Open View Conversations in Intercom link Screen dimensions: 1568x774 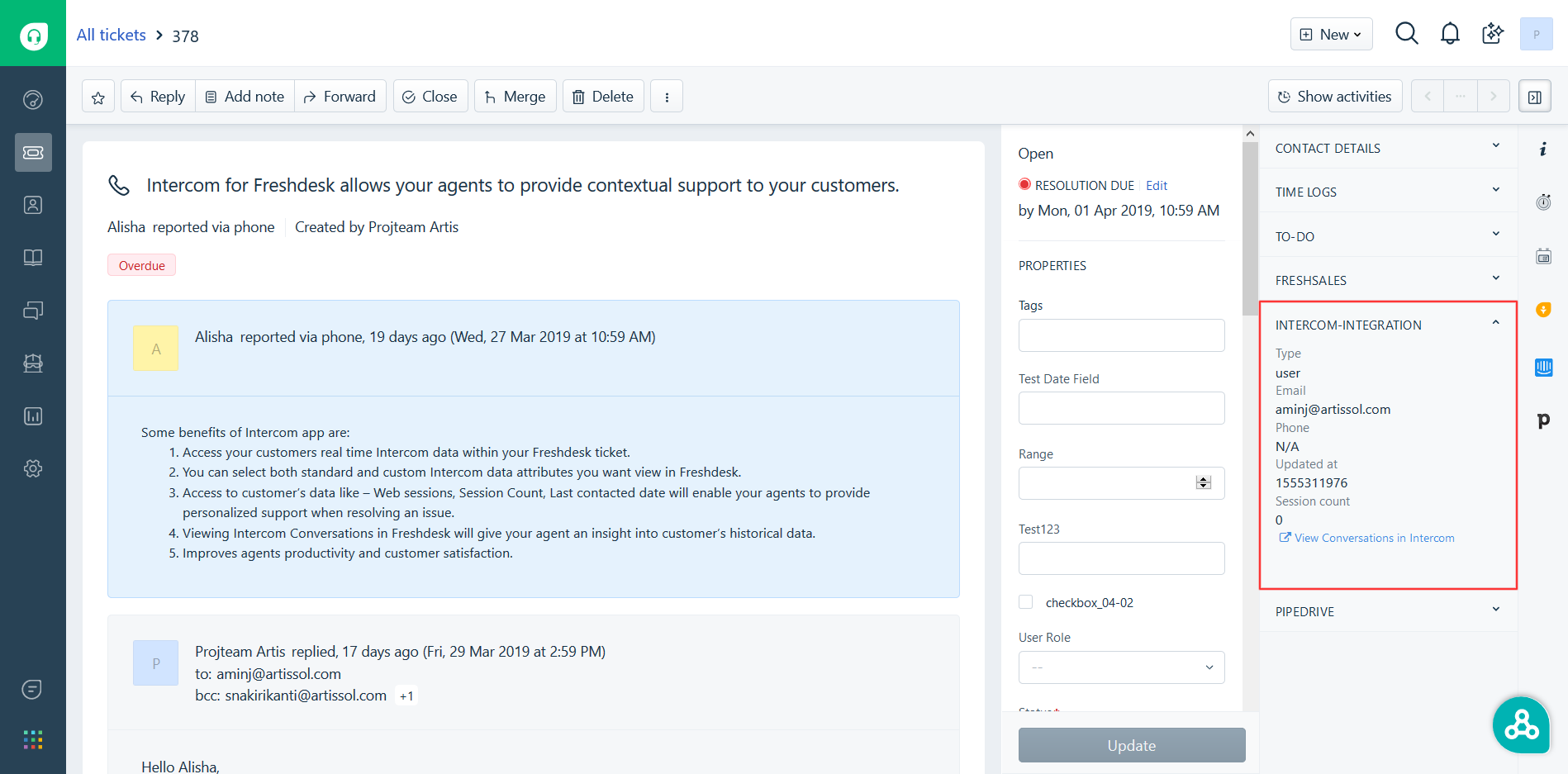click(1367, 538)
